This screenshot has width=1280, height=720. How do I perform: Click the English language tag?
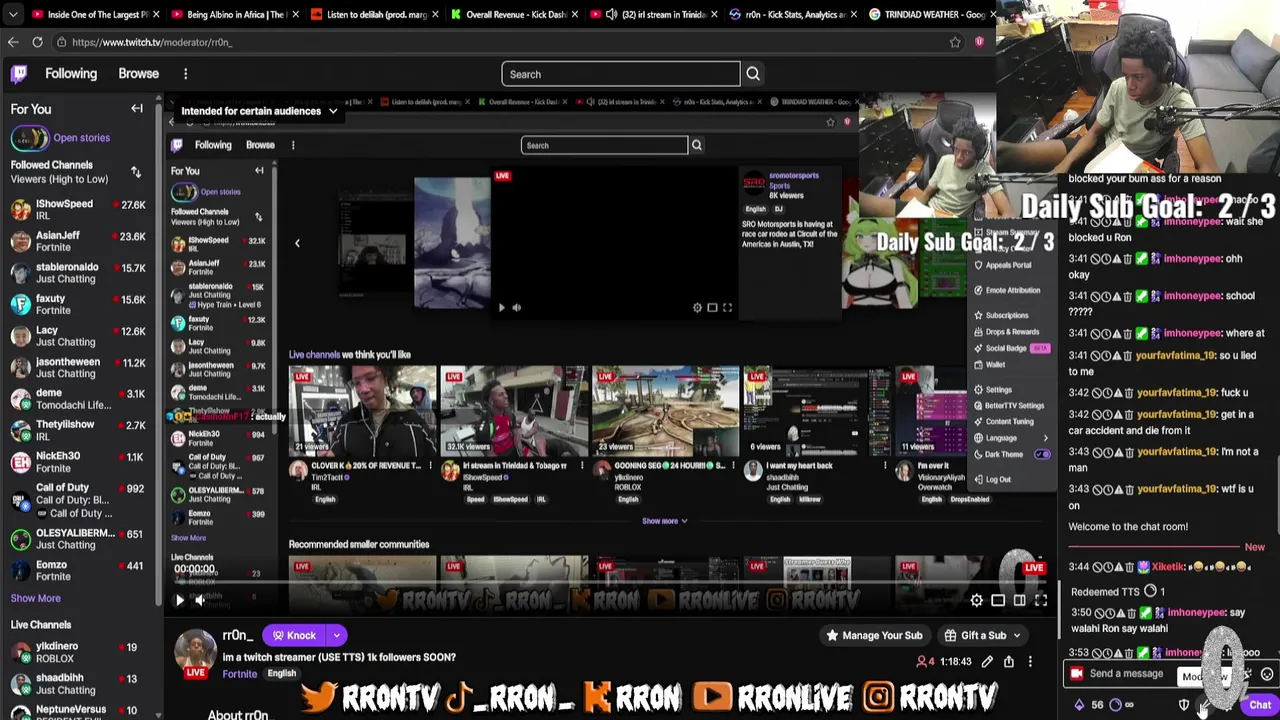tap(282, 674)
